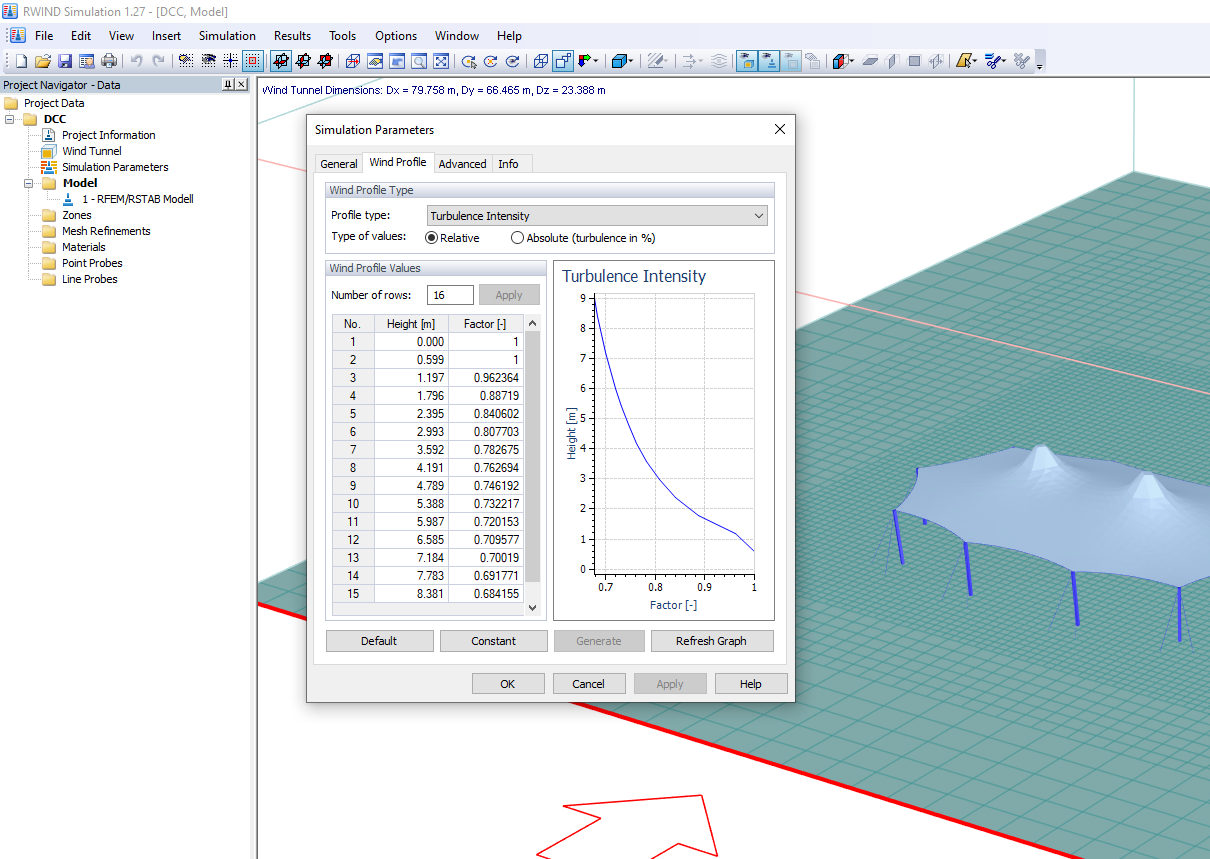Click the RWIND app icon beside File menu
Screen dimensions: 1210x859
(17, 35)
